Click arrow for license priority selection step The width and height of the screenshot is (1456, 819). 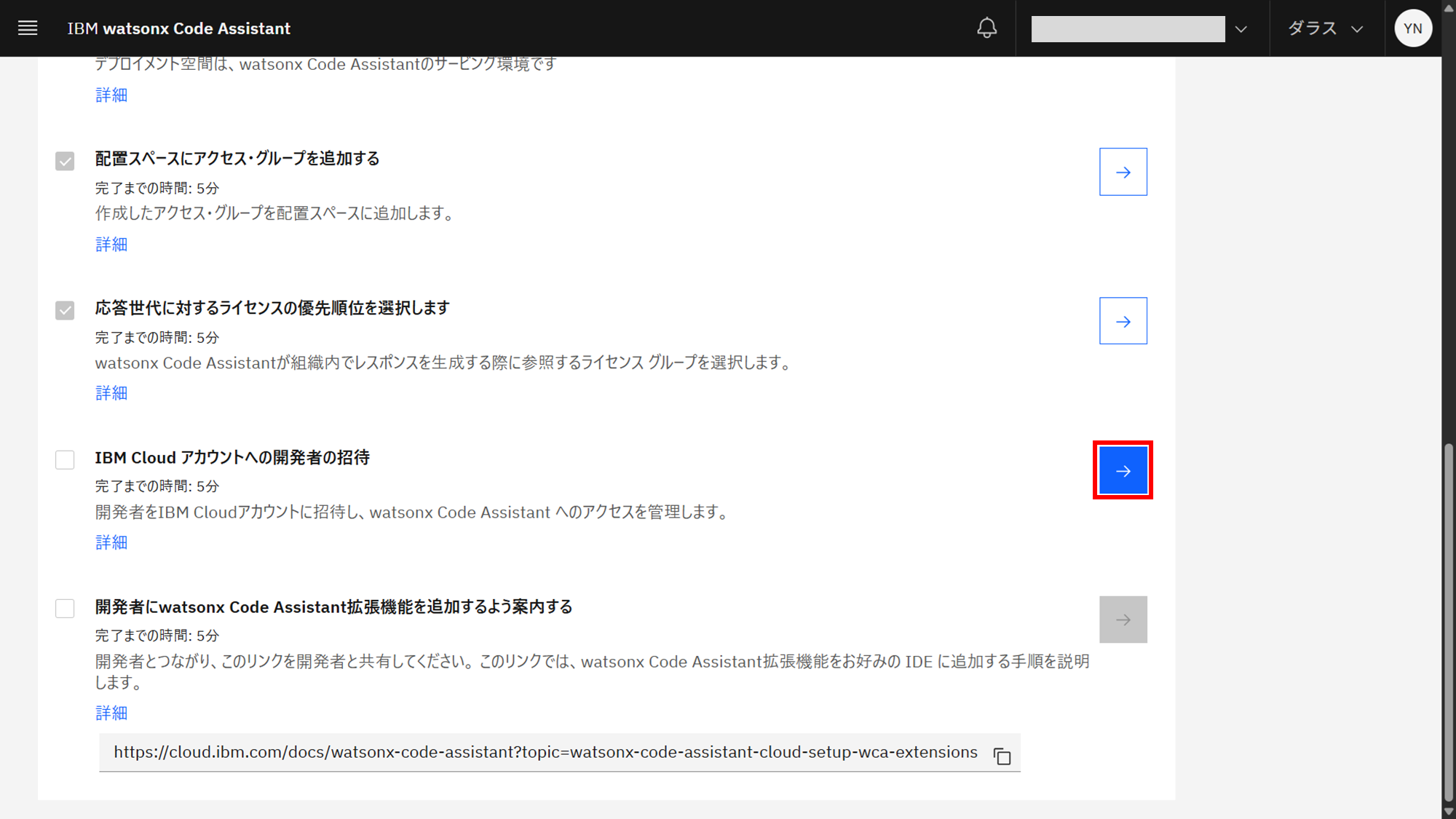[1123, 321]
